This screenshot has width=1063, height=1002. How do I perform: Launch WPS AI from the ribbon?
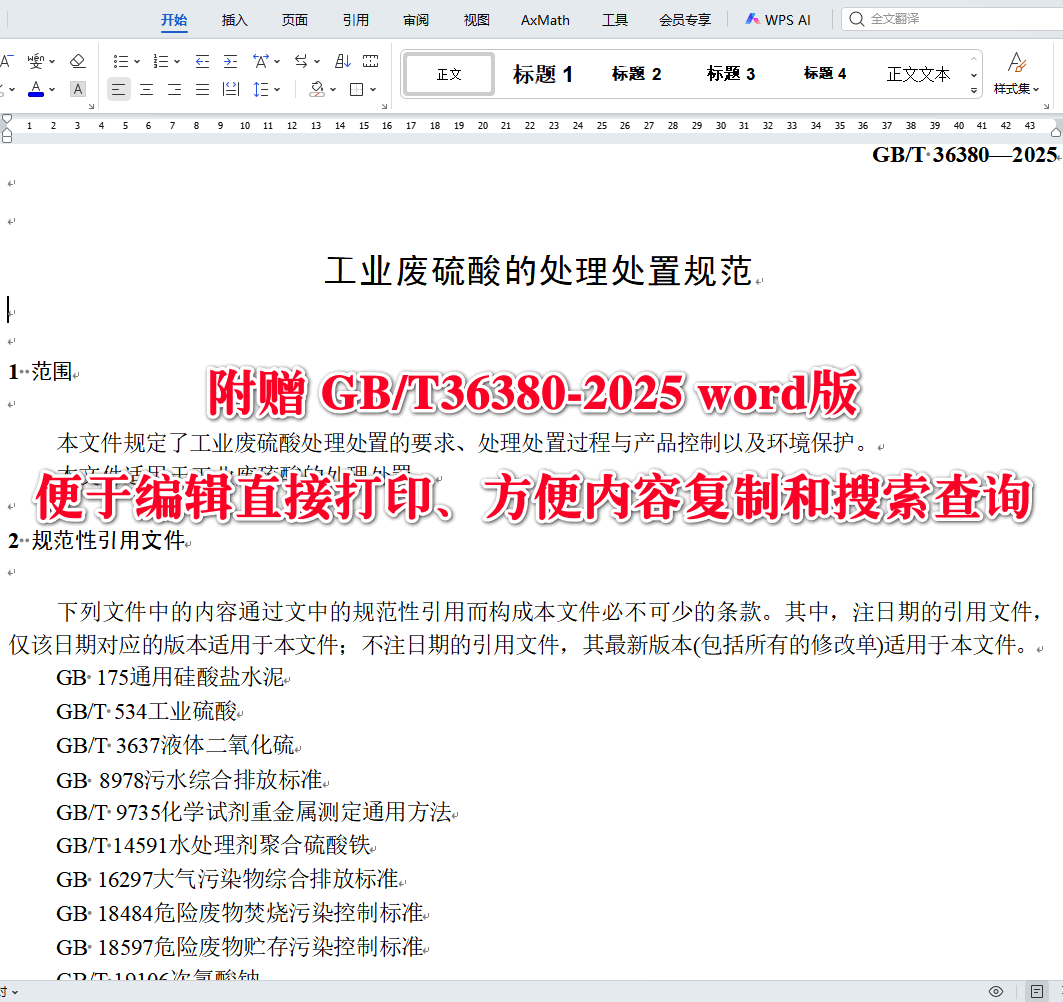click(x=777, y=19)
